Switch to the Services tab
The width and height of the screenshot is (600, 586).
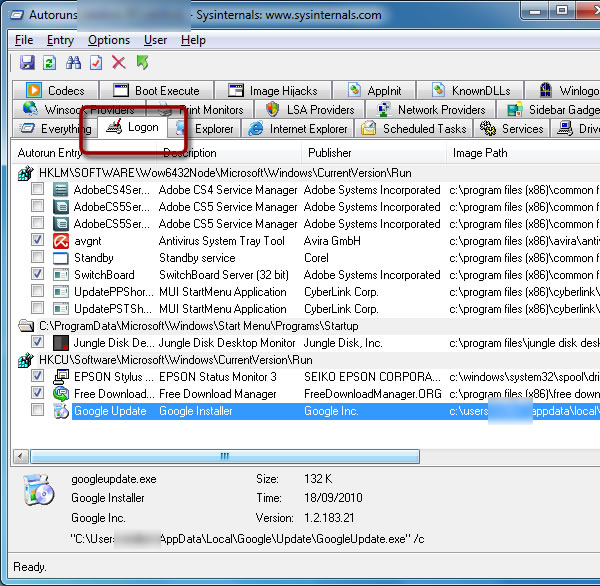coord(511,129)
